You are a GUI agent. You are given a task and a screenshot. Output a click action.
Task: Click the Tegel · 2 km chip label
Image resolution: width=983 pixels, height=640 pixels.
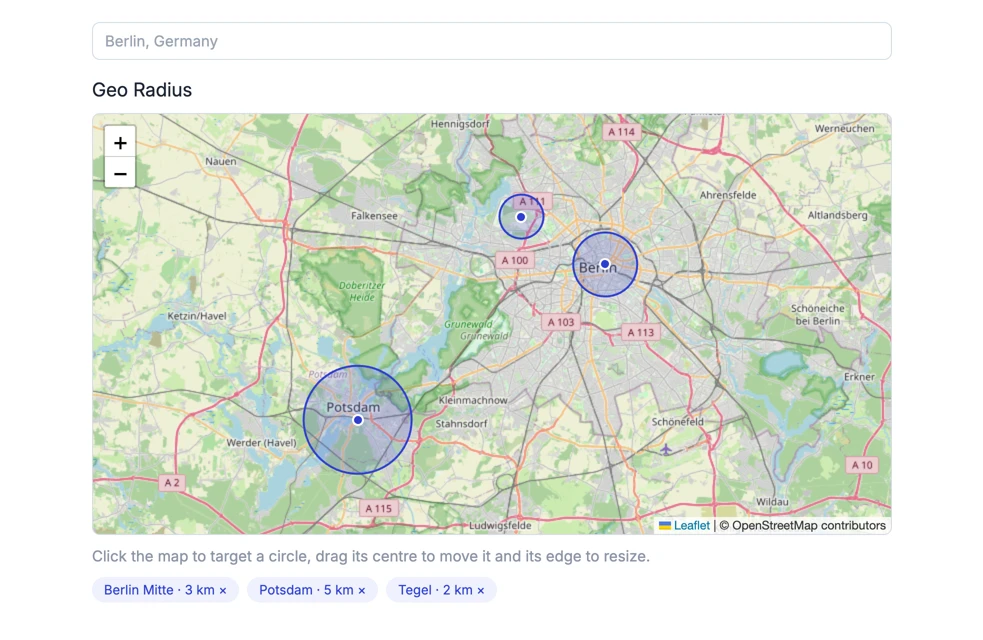tap(435, 590)
